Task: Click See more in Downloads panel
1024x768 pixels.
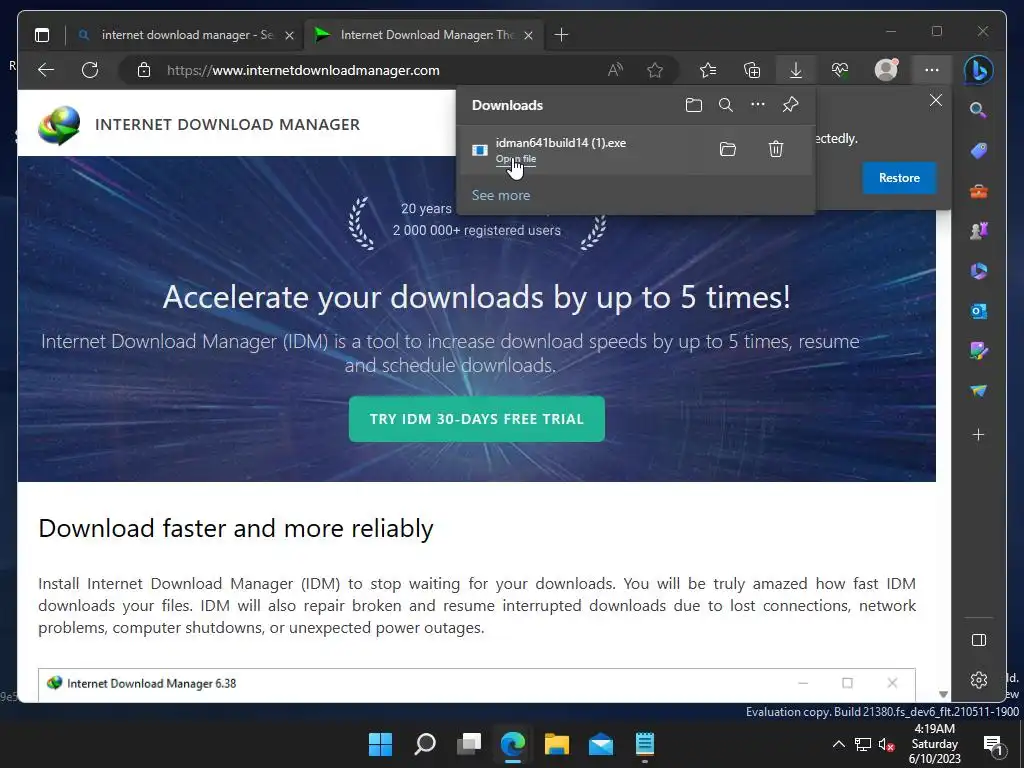Action: pos(501,195)
